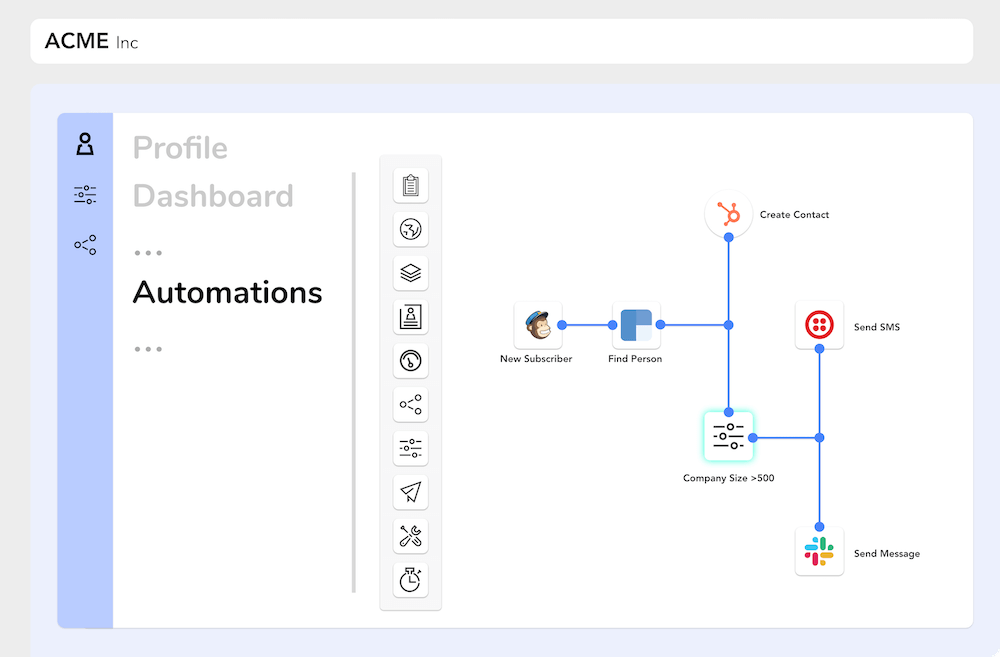1000x657 pixels.
Task: Click the output dot of Company Size node
Action: click(x=753, y=438)
